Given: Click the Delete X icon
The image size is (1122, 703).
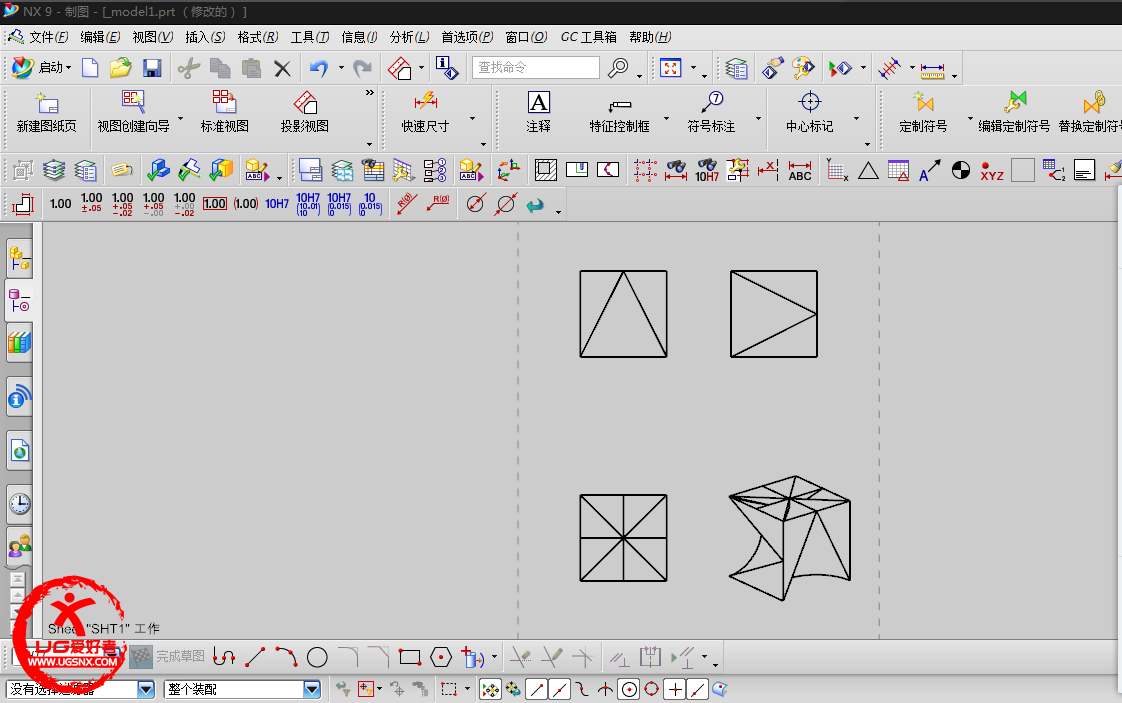Looking at the screenshot, I should pyautogui.click(x=283, y=69).
